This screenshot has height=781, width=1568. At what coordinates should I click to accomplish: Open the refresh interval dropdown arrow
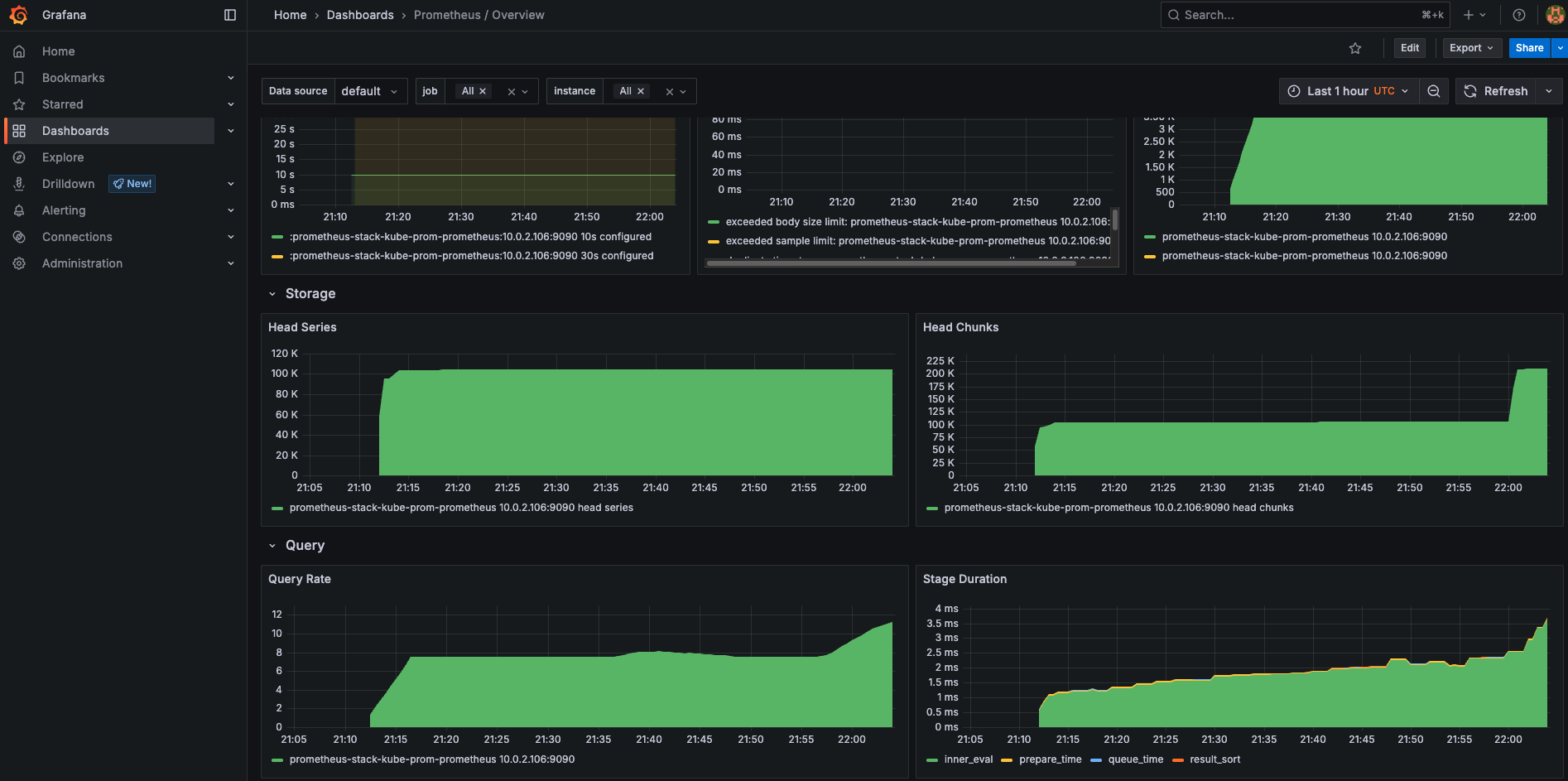[x=1549, y=91]
